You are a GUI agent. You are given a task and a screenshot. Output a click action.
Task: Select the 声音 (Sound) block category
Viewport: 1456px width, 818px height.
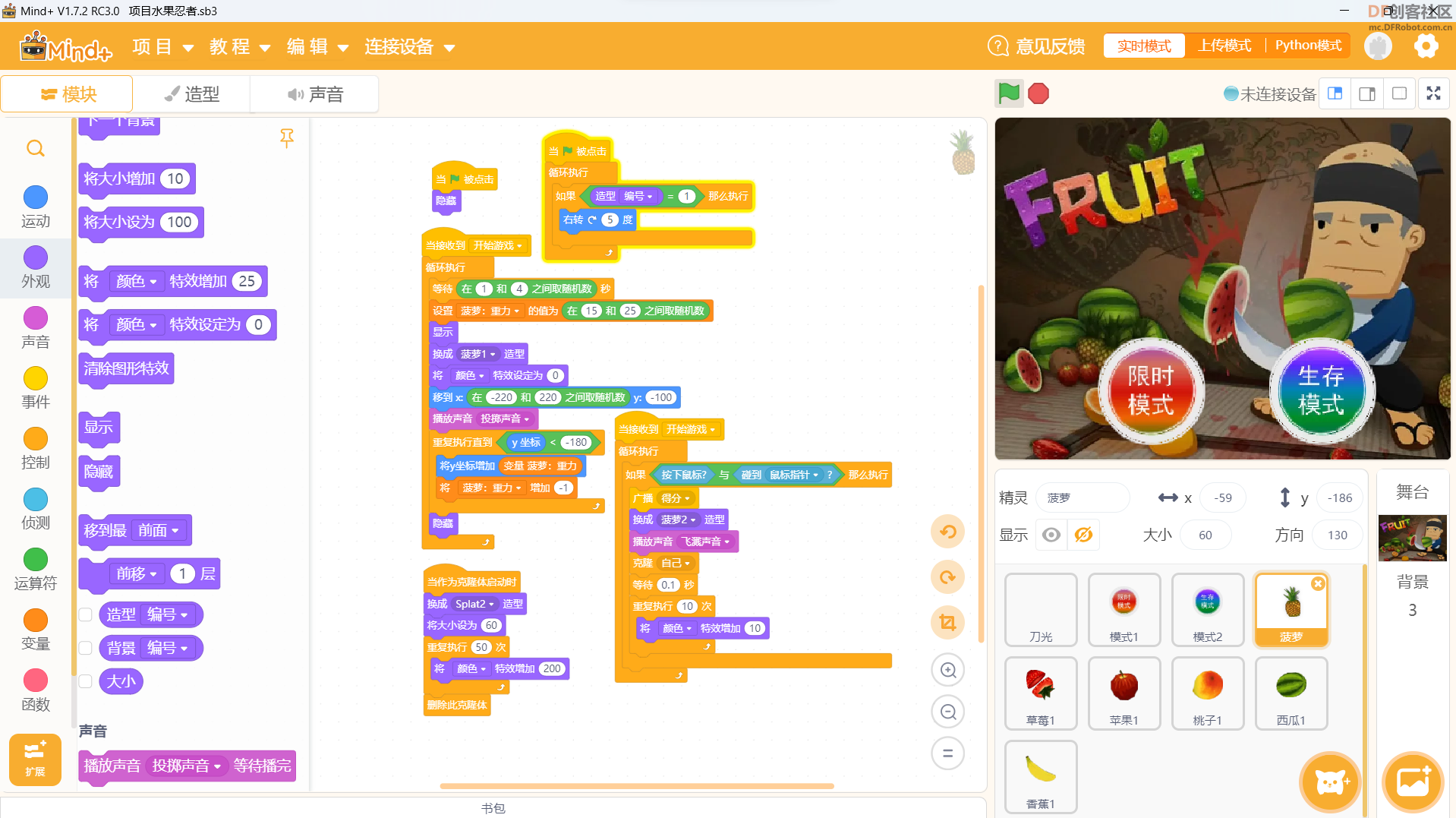(x=36, y=328)
